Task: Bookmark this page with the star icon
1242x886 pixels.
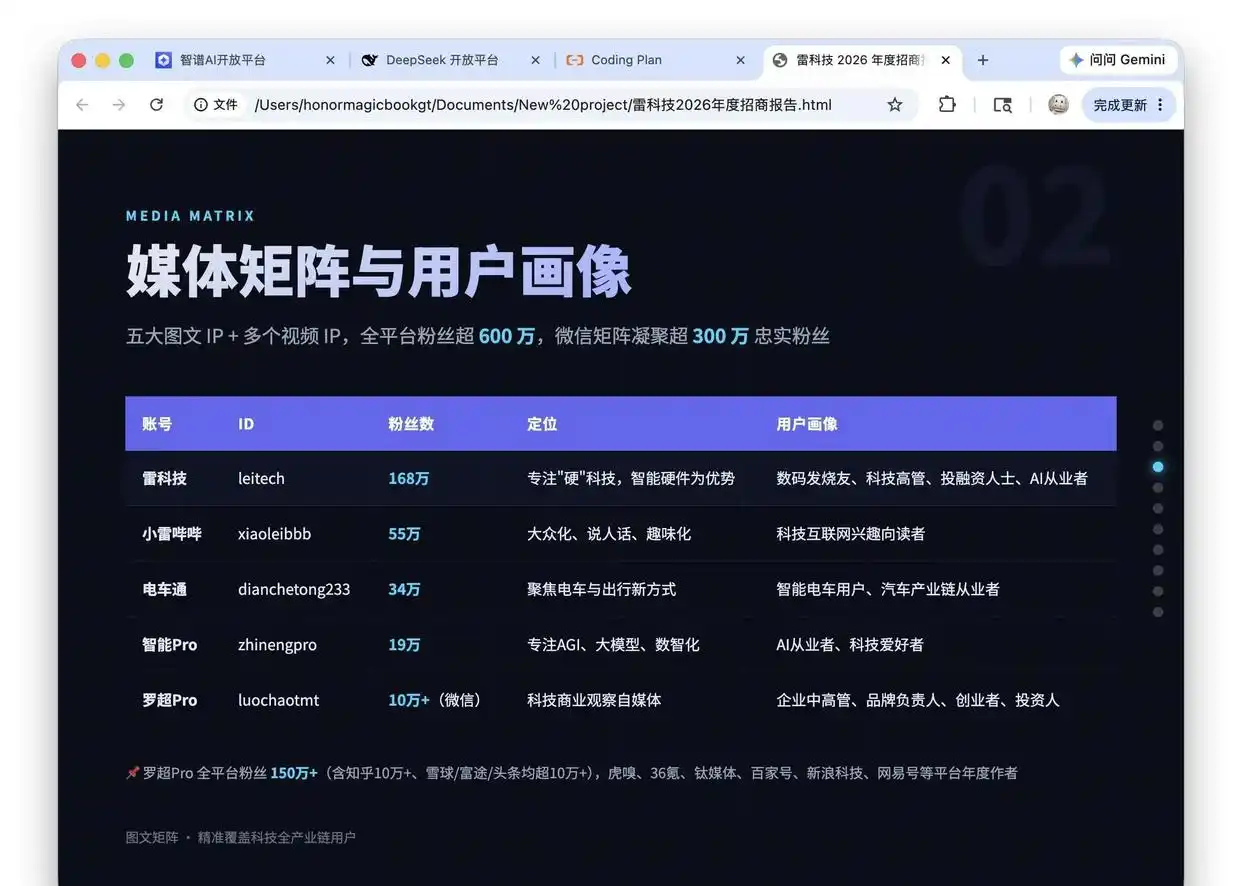Action: coord(895,105)
